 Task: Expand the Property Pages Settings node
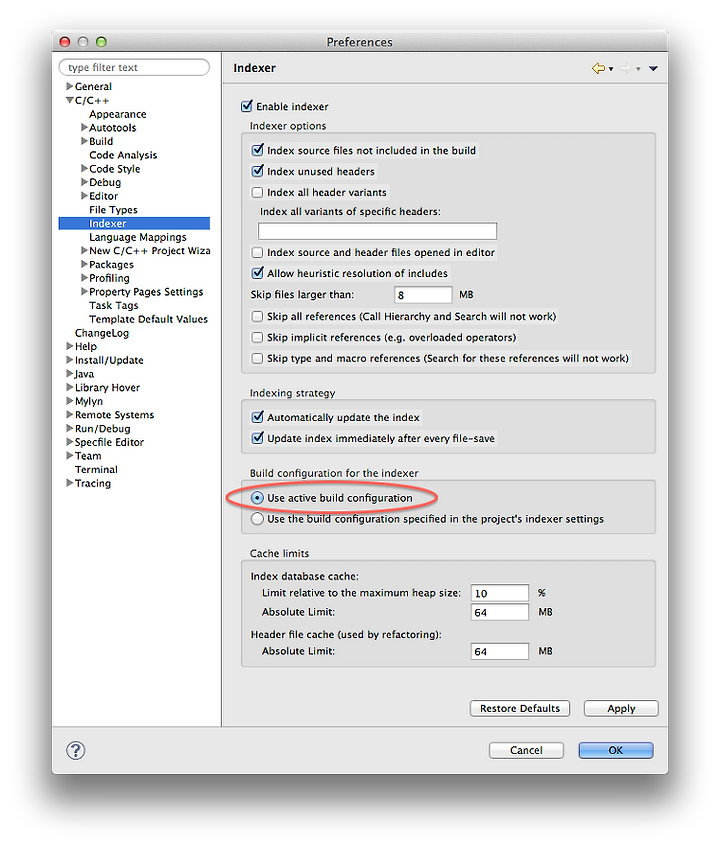[x=84, y=291]
